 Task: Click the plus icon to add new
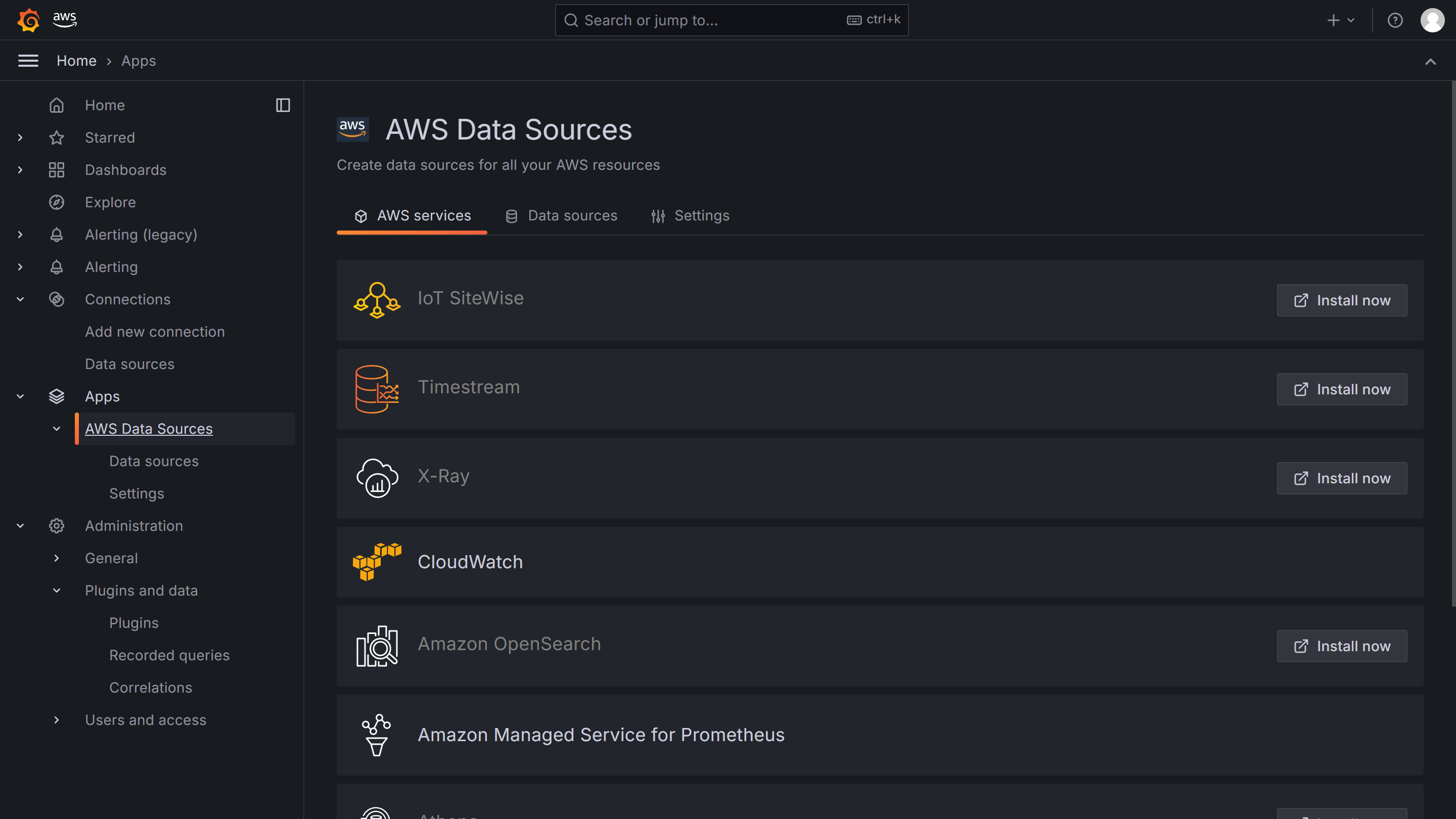(1333, 20)
